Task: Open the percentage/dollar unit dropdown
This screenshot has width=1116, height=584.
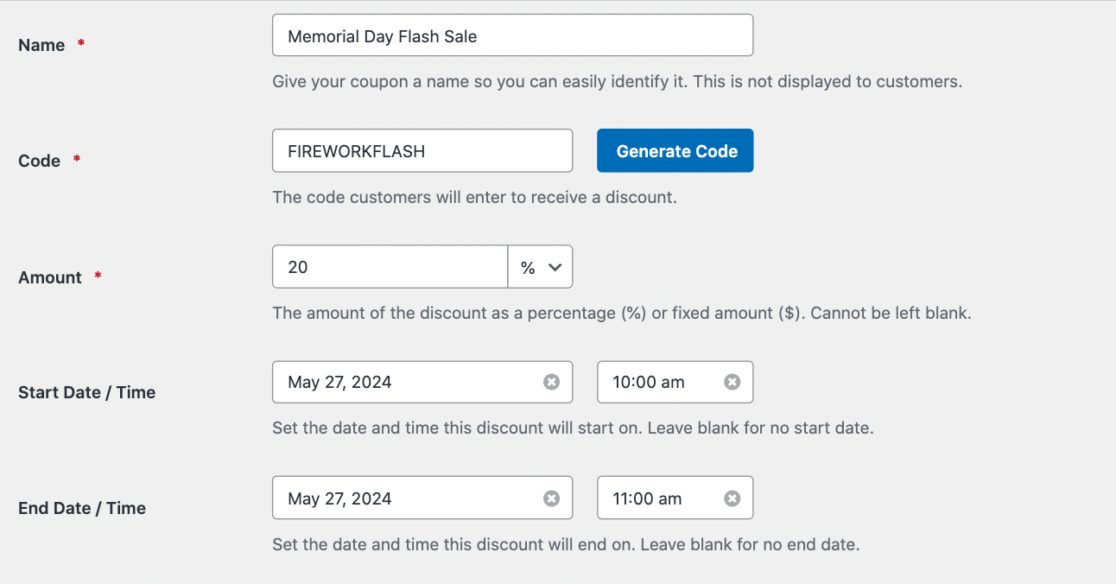Action: point(541,267)
